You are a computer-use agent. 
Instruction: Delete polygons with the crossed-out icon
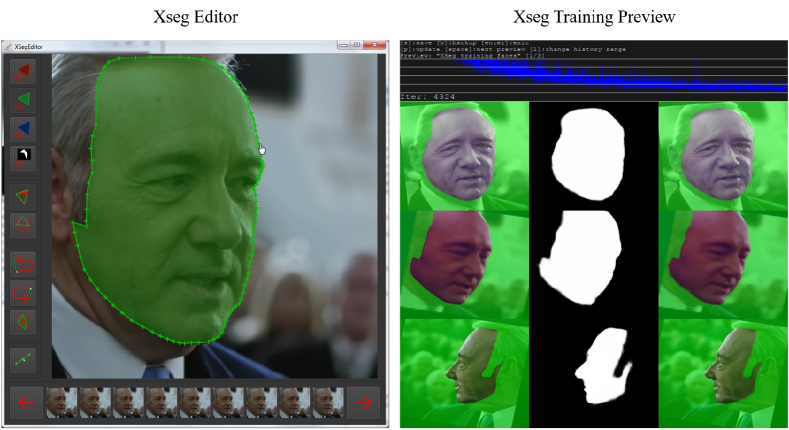(x=23, y=322)
